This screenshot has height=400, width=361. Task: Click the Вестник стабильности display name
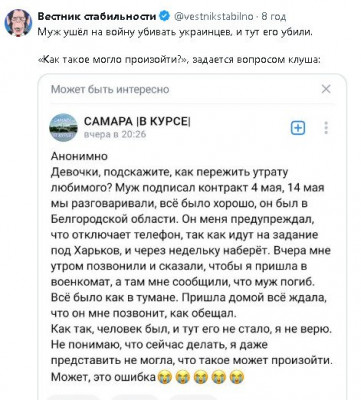97,16
